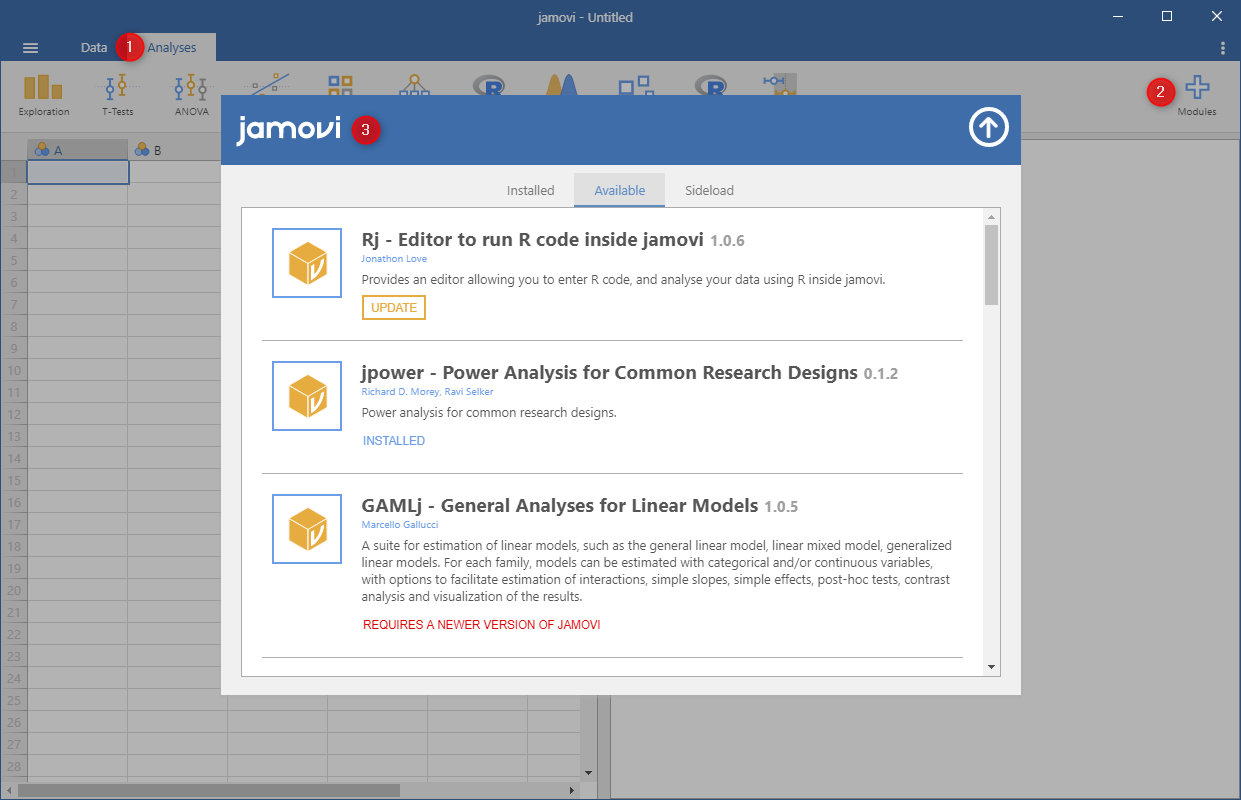The width and height of the screenshot is (1241, 800).
Task: Open the Frequencies analyses menu
Action: click(341, 84)
